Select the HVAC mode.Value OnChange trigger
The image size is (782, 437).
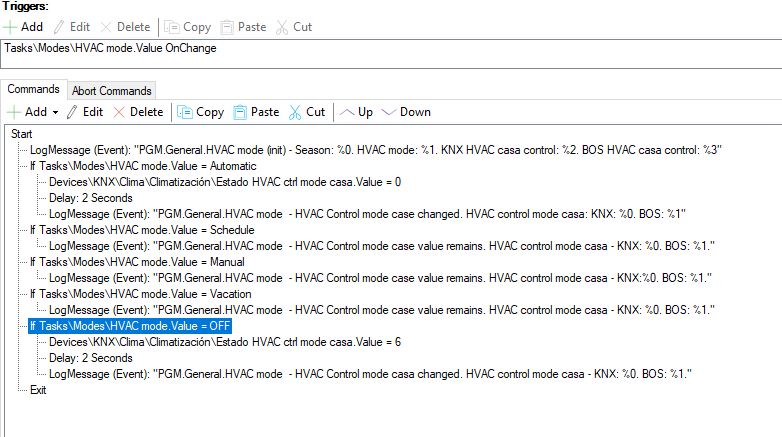(110, 47)
